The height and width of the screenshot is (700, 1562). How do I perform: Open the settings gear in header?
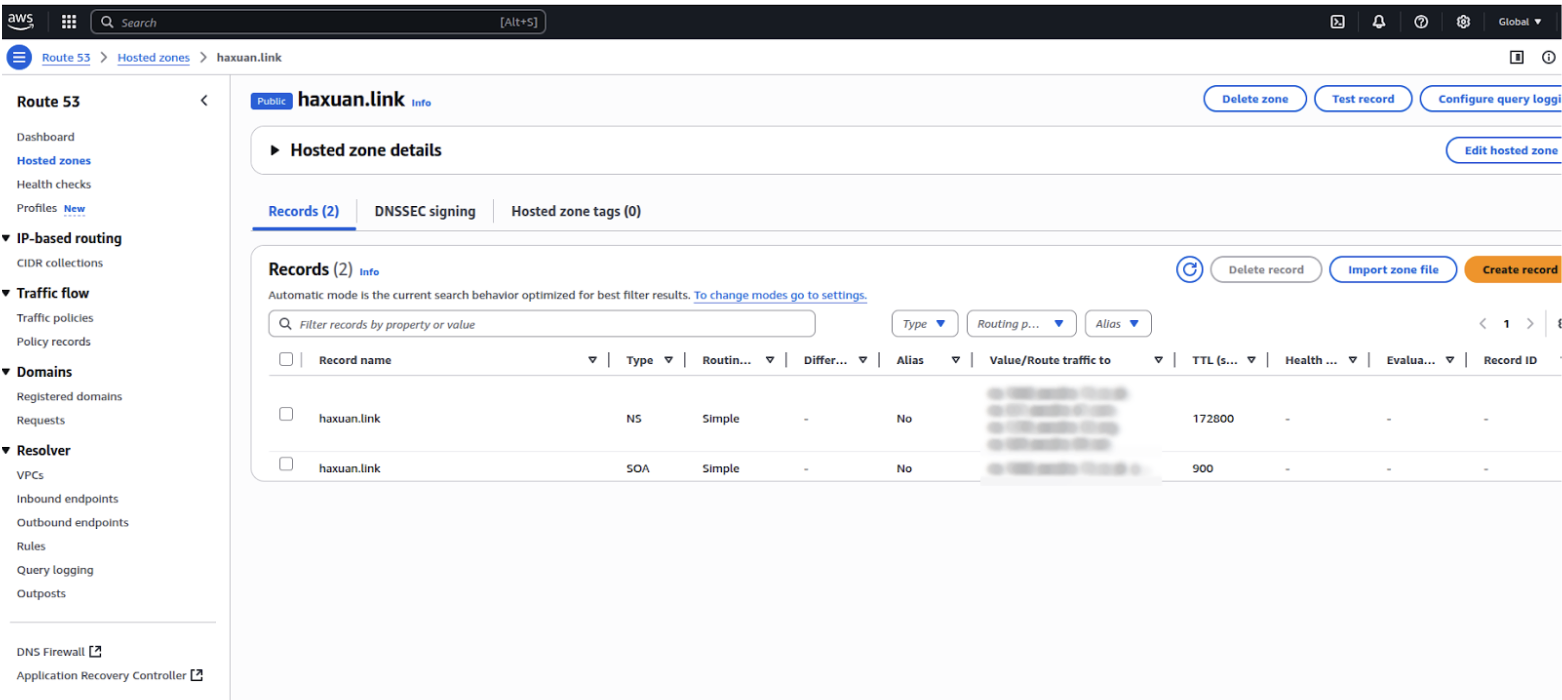click(x=1463, y=21)
